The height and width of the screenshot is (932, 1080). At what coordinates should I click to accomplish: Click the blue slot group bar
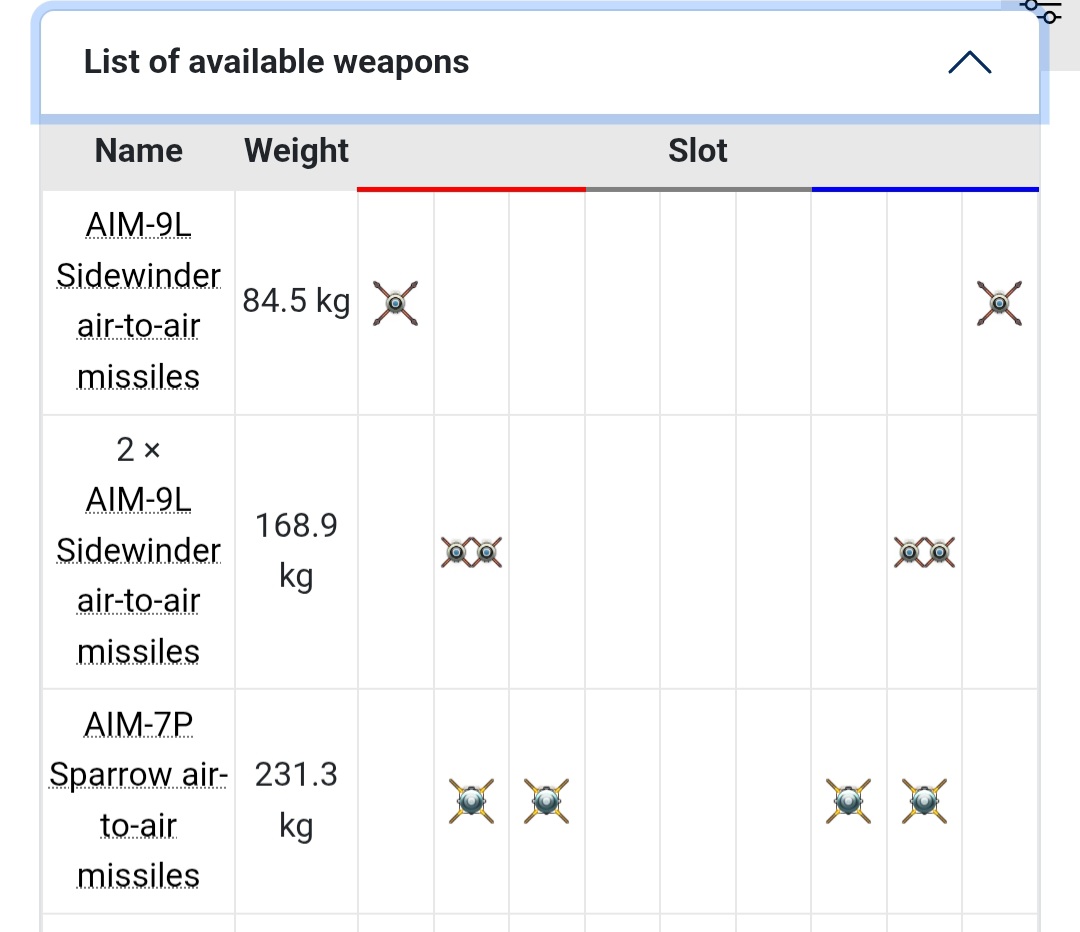925,189
